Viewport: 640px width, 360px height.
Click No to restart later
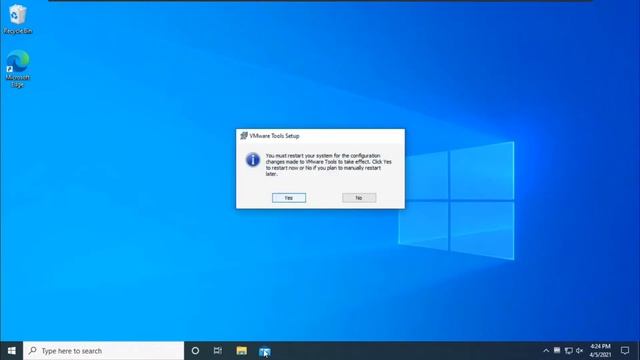359,198
